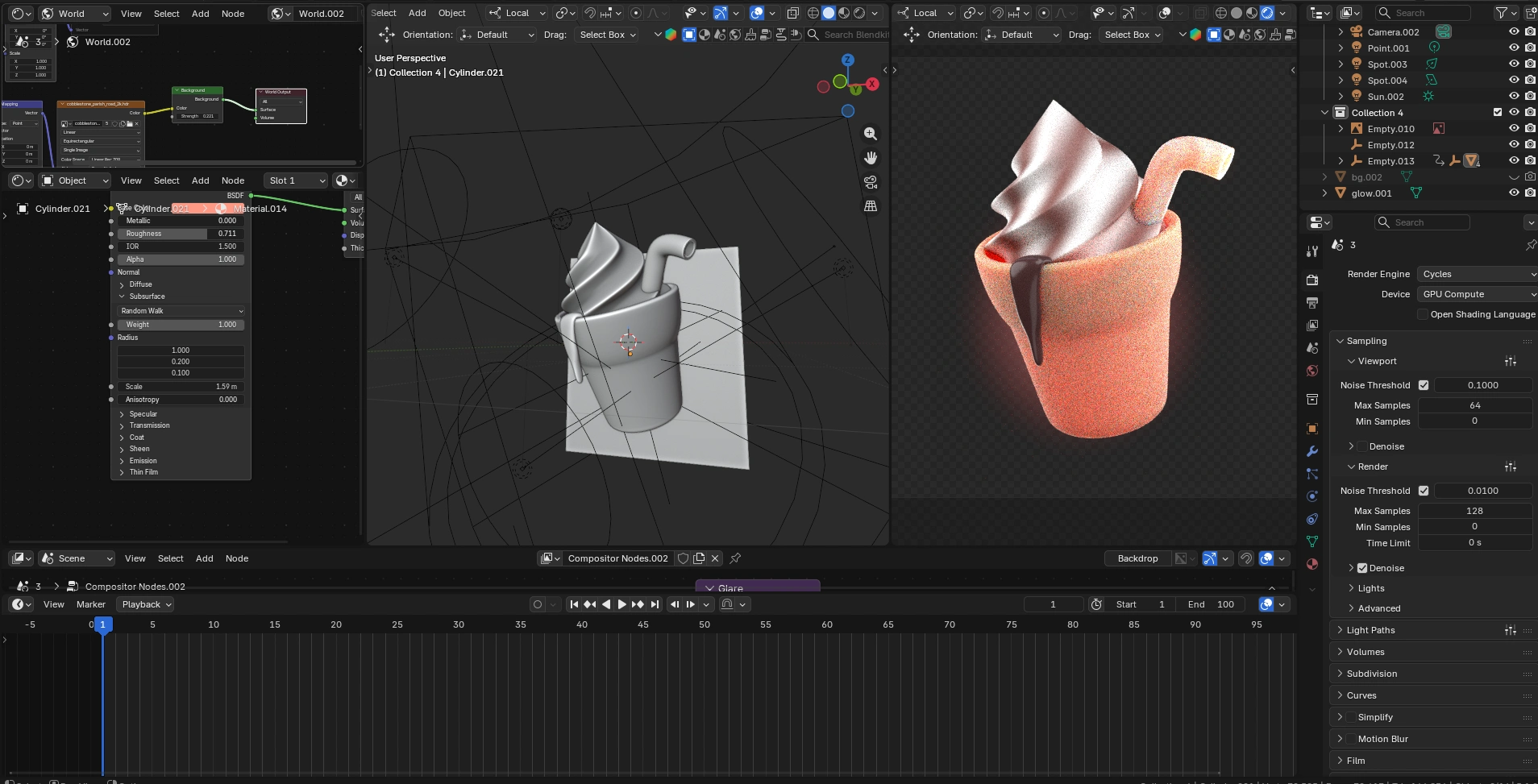The width and height of the screenshot is (1538, 784).
Task: Collapse Collection 4 in the outliner
Action: click(x=1324, y=113)
